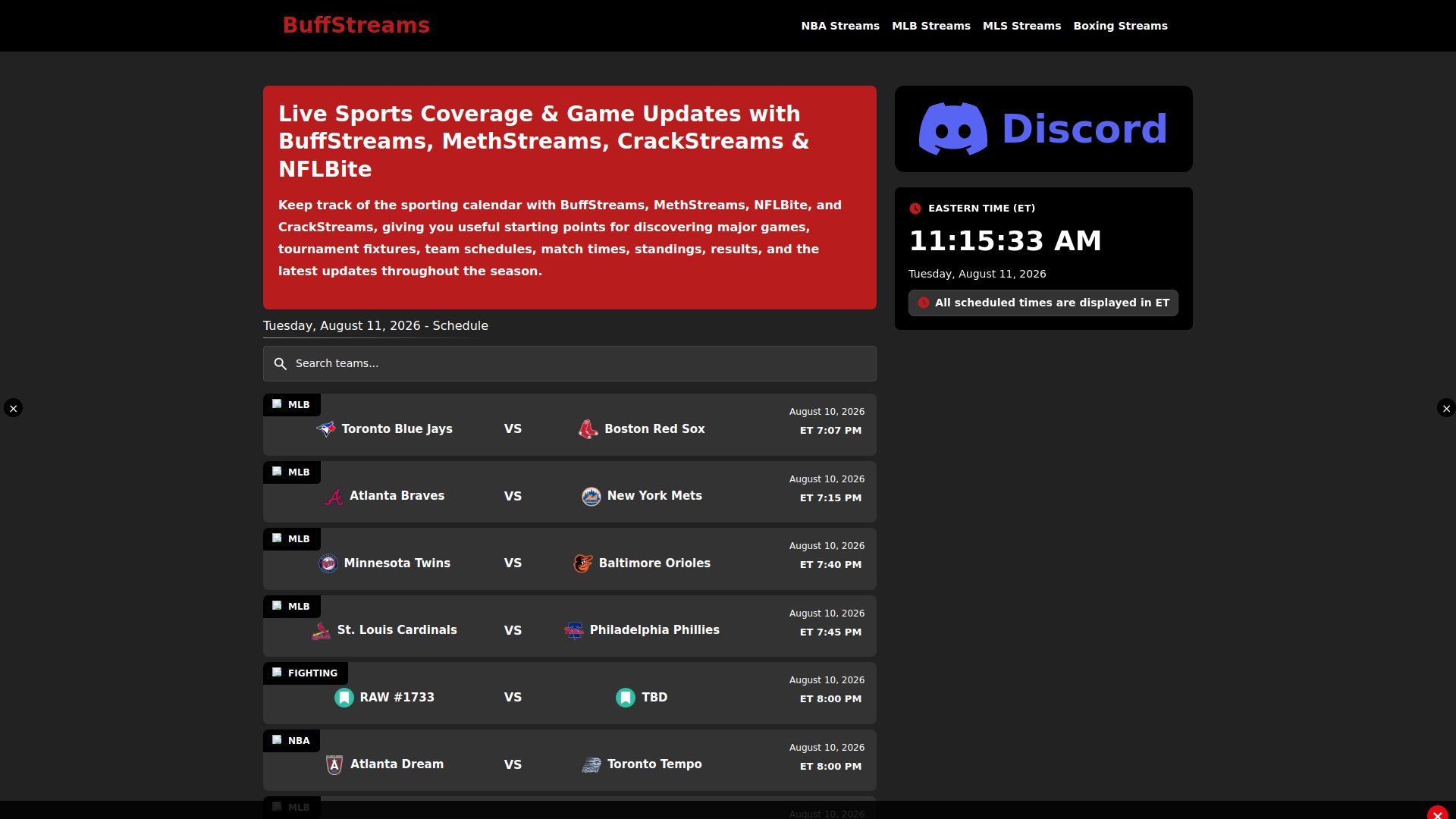The image size is (1456, 819).
Task: Click the Minnesota Twins team logo
Action: click(328, 563)
